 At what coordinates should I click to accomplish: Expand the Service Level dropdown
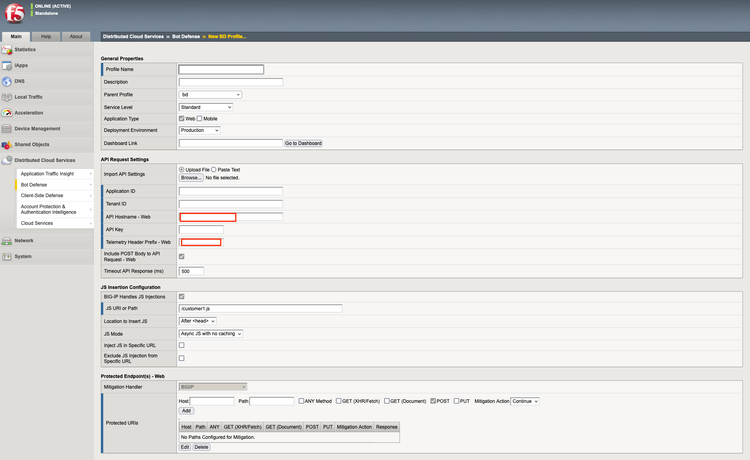205,107
